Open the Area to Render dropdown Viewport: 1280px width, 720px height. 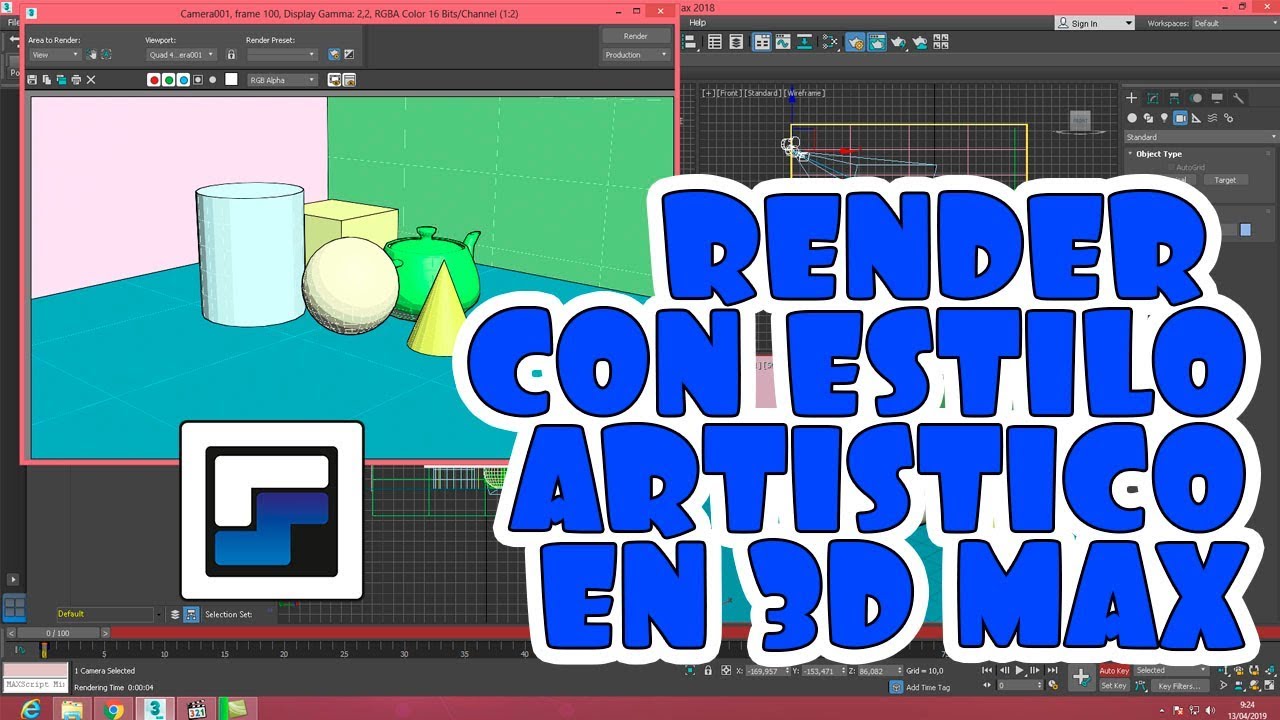[x=55, y=55]
